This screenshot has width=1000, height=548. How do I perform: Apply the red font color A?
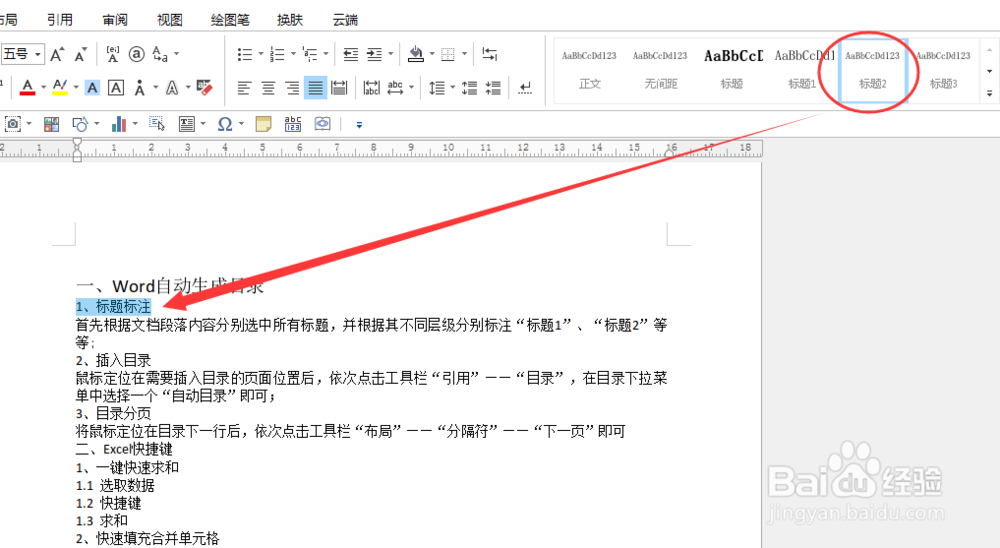27,87
